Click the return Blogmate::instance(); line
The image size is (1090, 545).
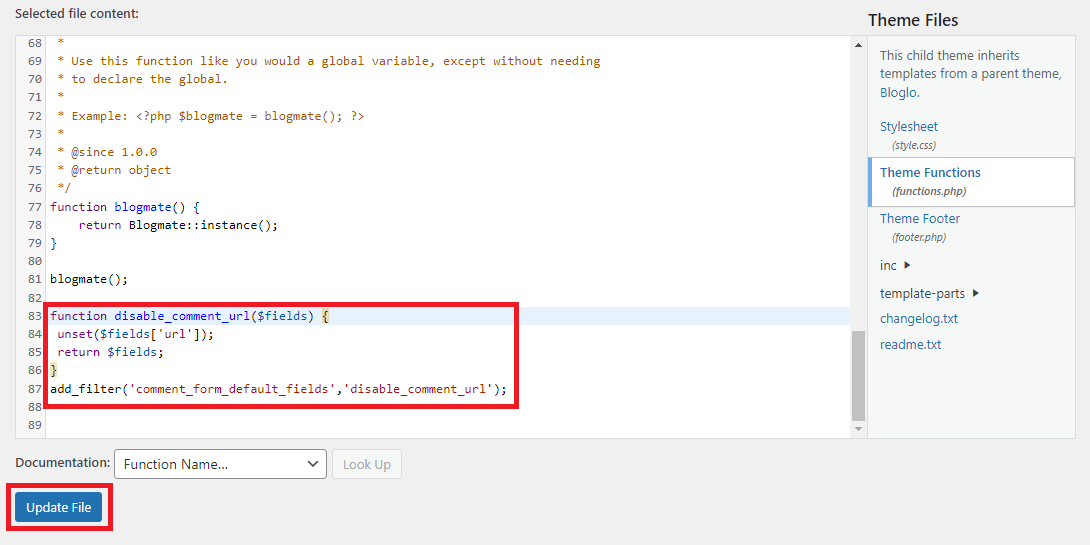point(178,225)
